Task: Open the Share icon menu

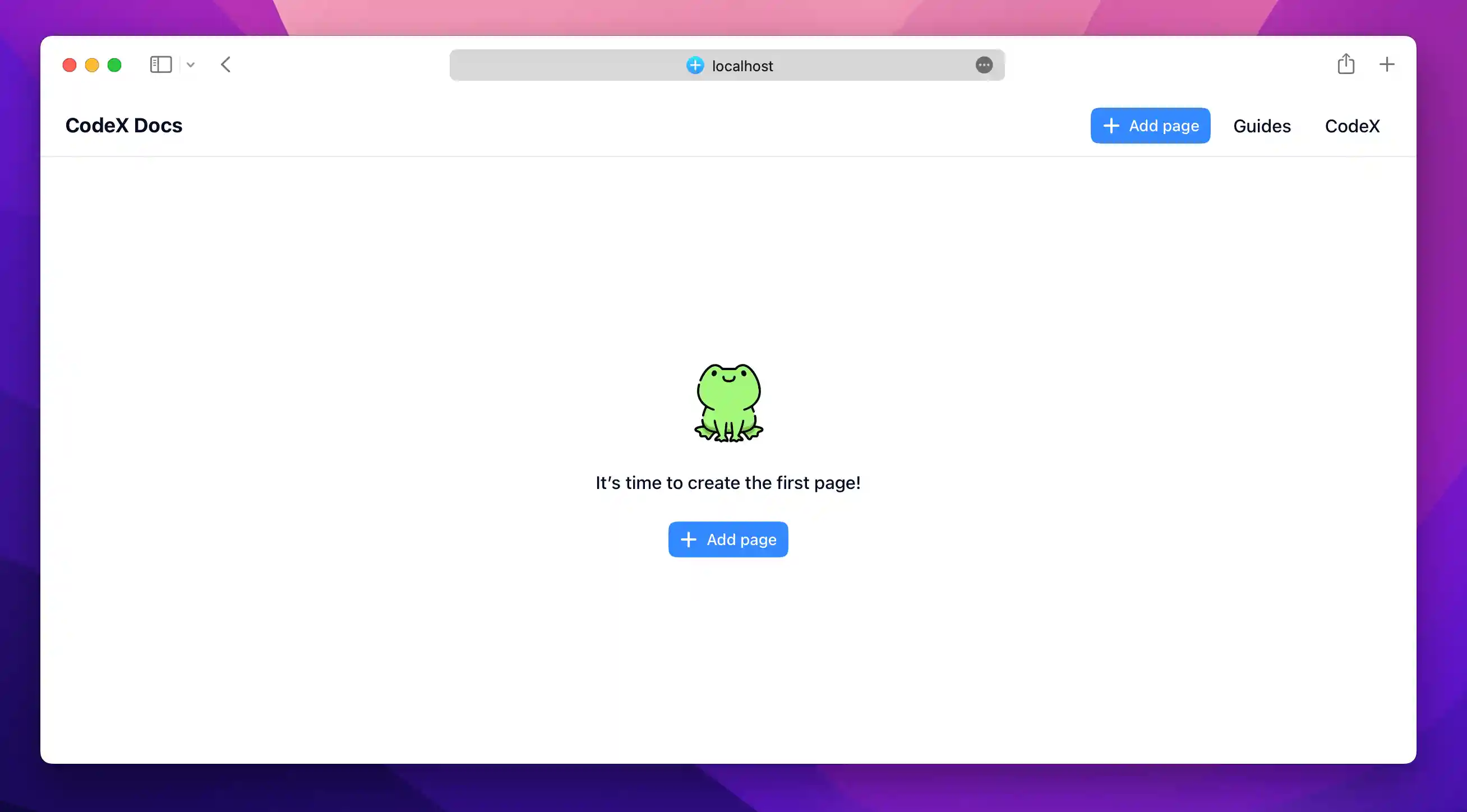Action: tap(1346, 64)
